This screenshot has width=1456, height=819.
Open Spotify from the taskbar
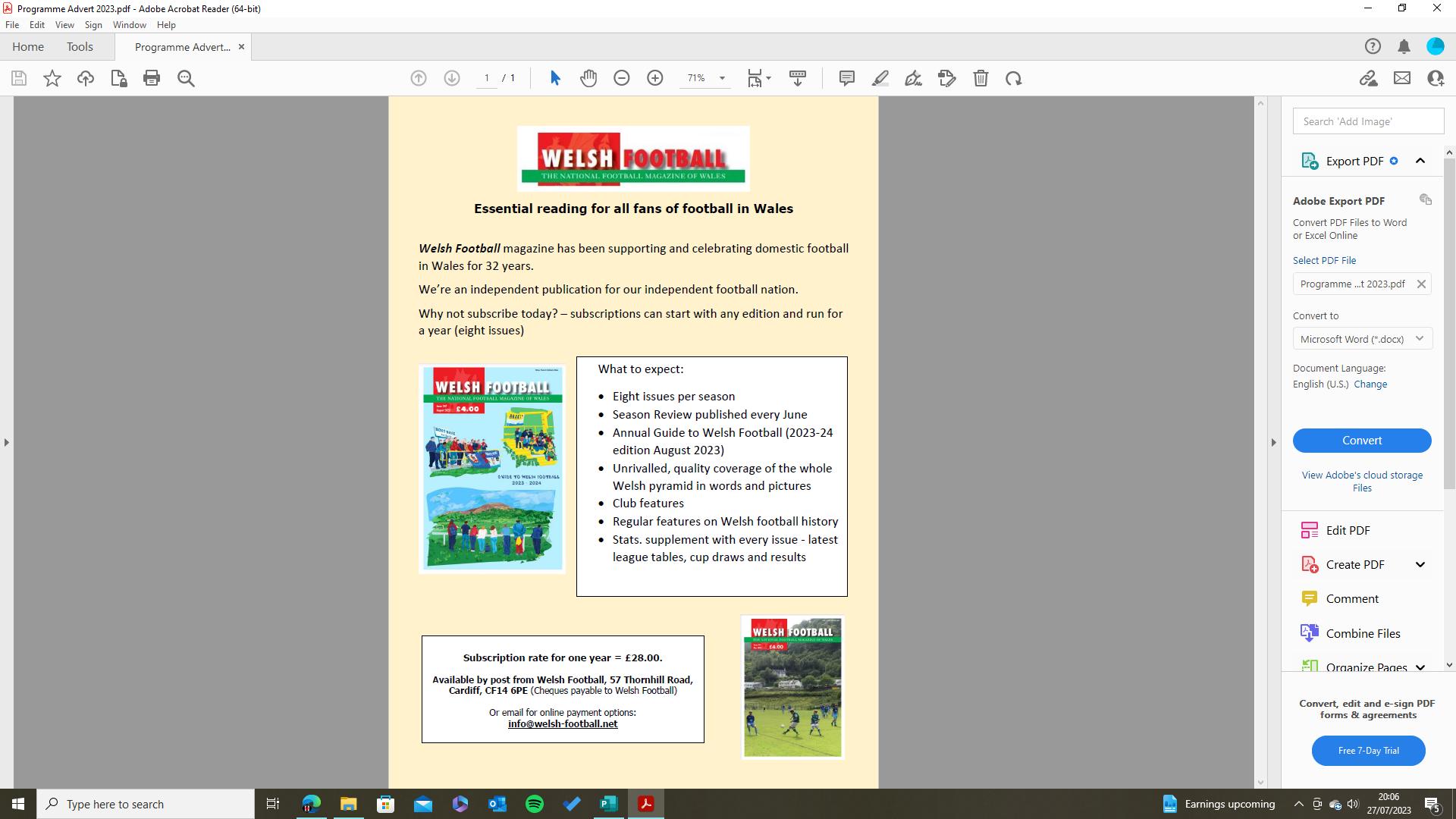(x=535, y=804)
